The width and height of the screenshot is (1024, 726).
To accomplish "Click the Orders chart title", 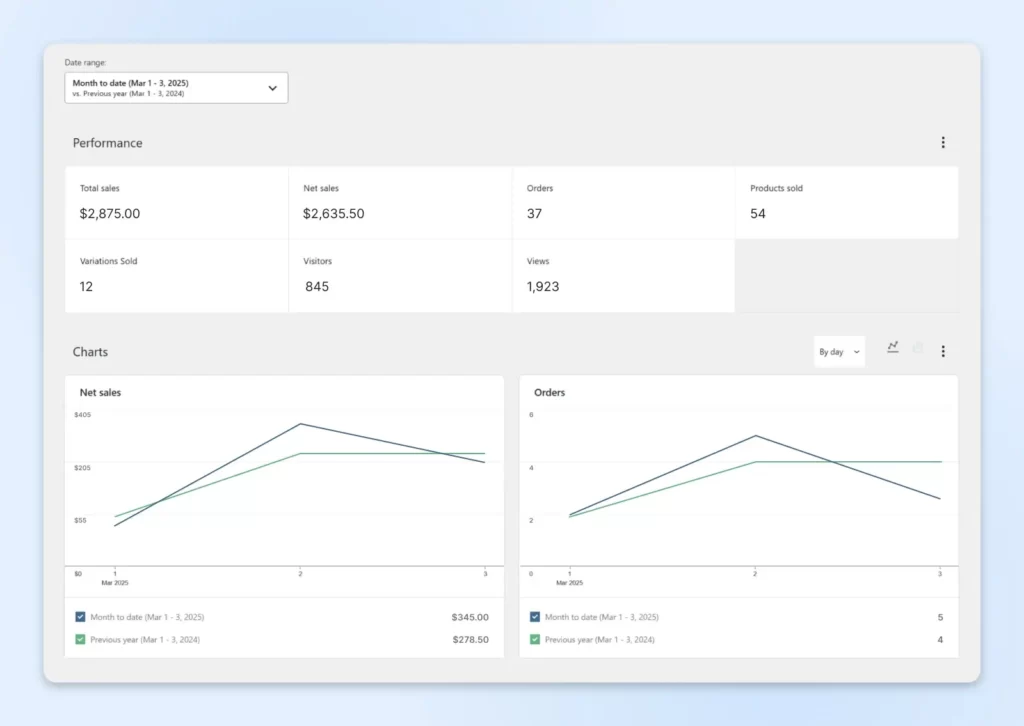I will (549, 393).
